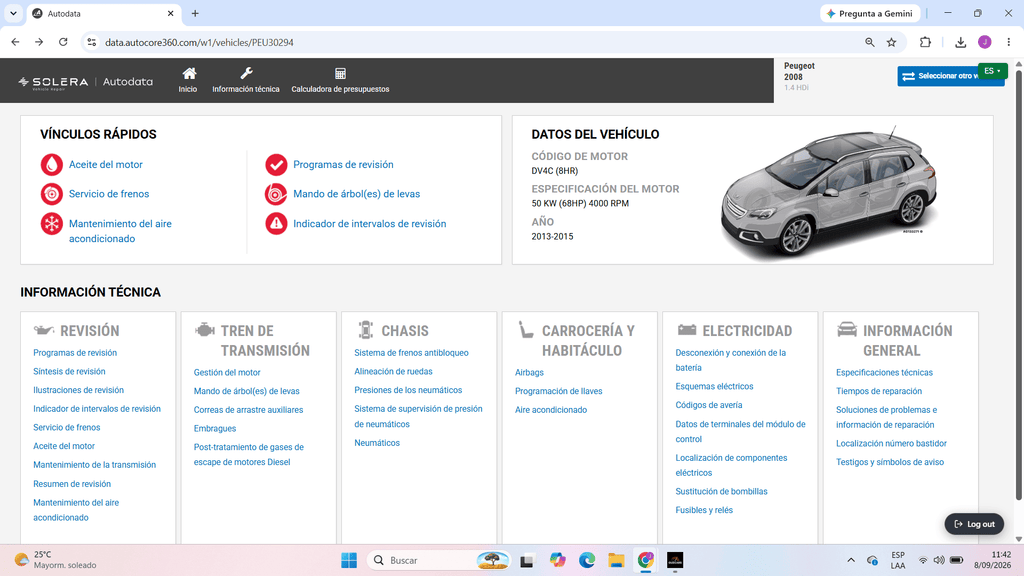Screen dimensions: 1024x576
Task: Click the Log out button
Action: (974, 524)
